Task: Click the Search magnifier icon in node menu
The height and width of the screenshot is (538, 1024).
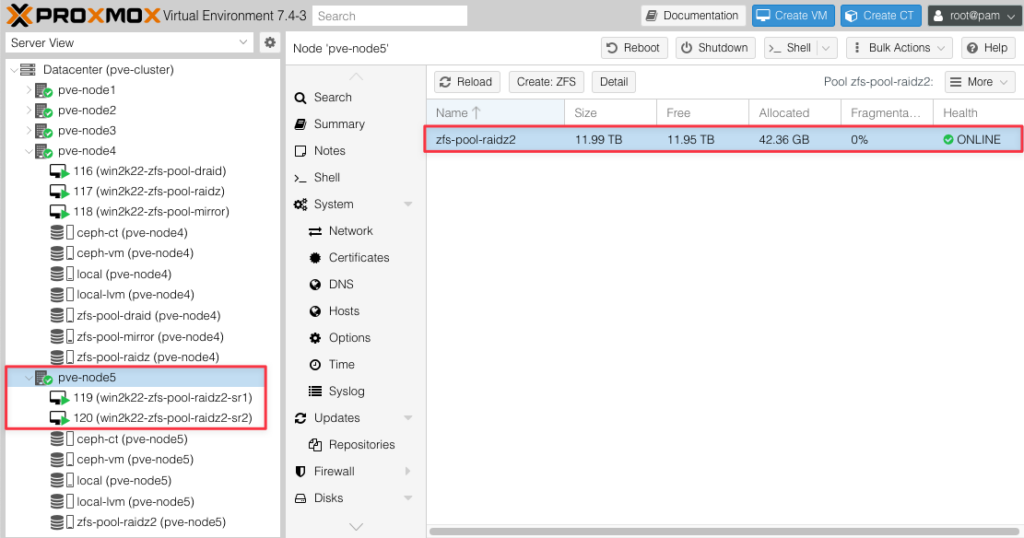Action: pos(300,98)
